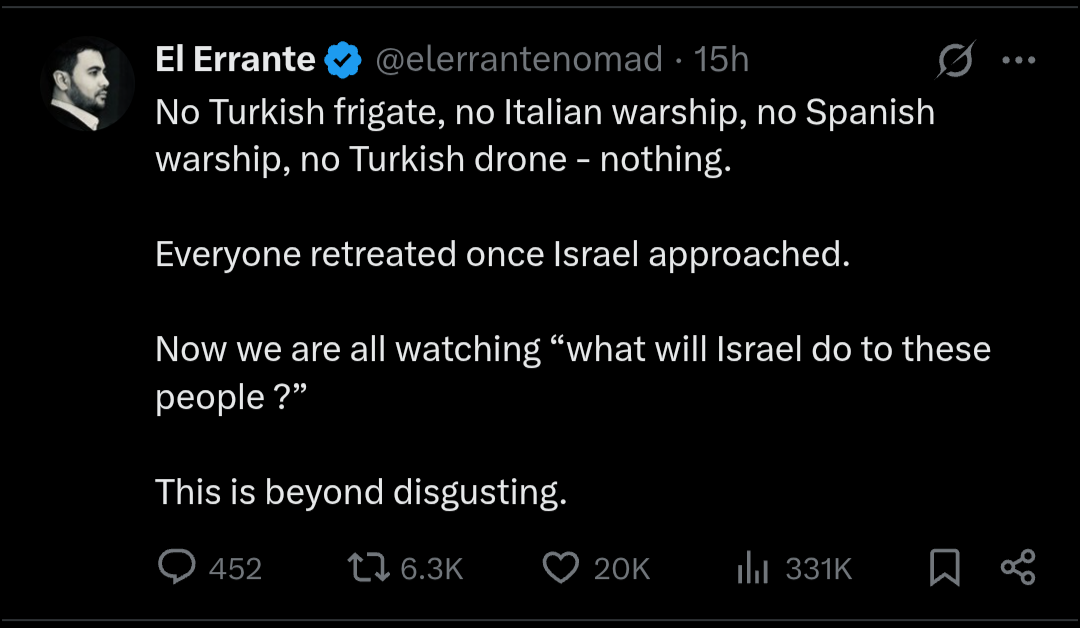The height and width of the screenshot is (628, 1080).
Task: Click the 6.3K reposts count
Action: (x=431, y=569)
